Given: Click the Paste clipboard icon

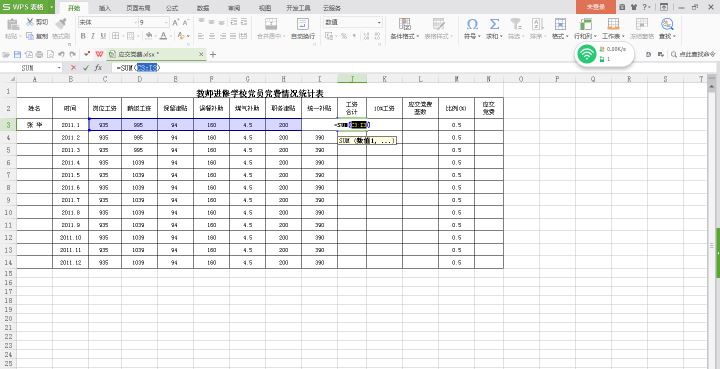Looking at the screenshot, I should pos(12,24).
